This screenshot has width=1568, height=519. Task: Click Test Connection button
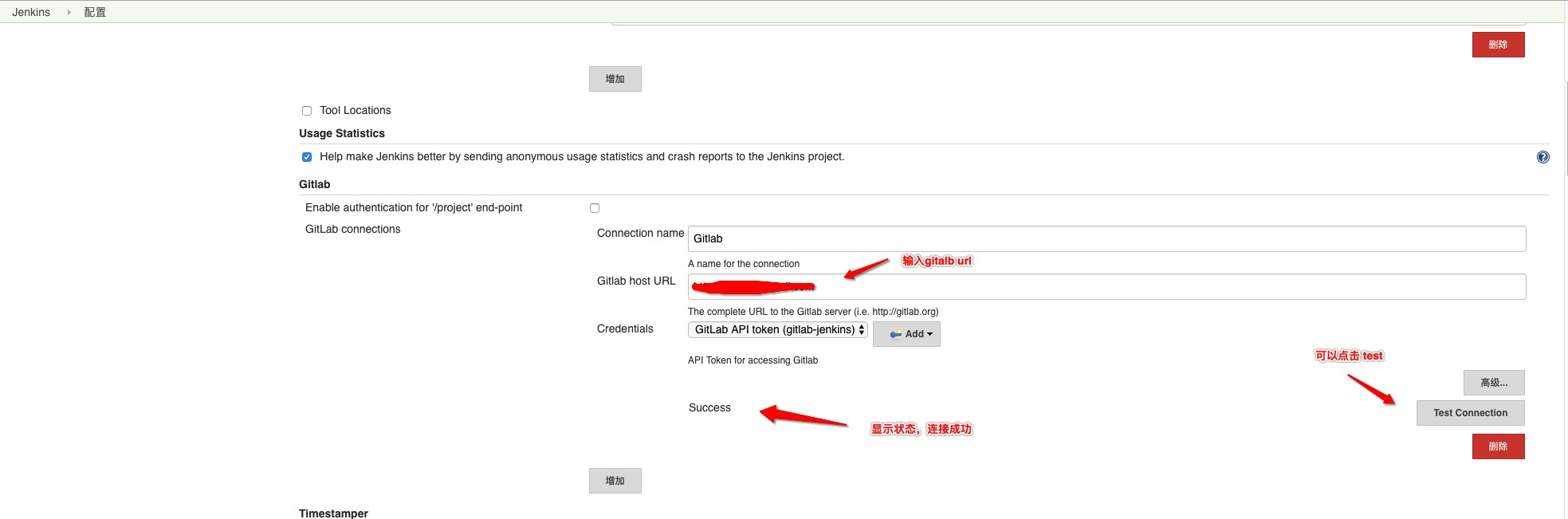coord(1470,413)
